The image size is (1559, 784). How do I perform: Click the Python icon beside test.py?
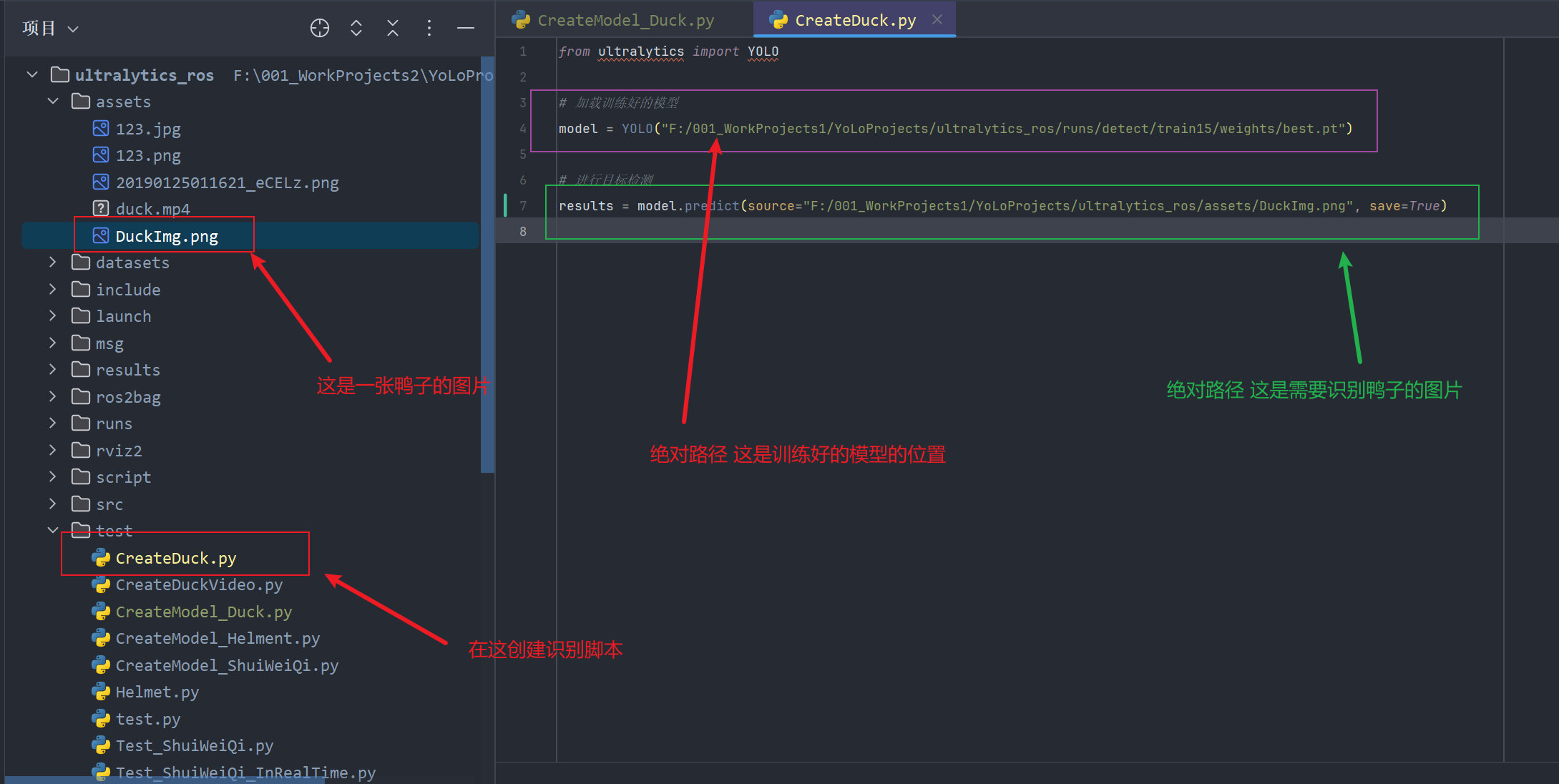tap(100, 718)
